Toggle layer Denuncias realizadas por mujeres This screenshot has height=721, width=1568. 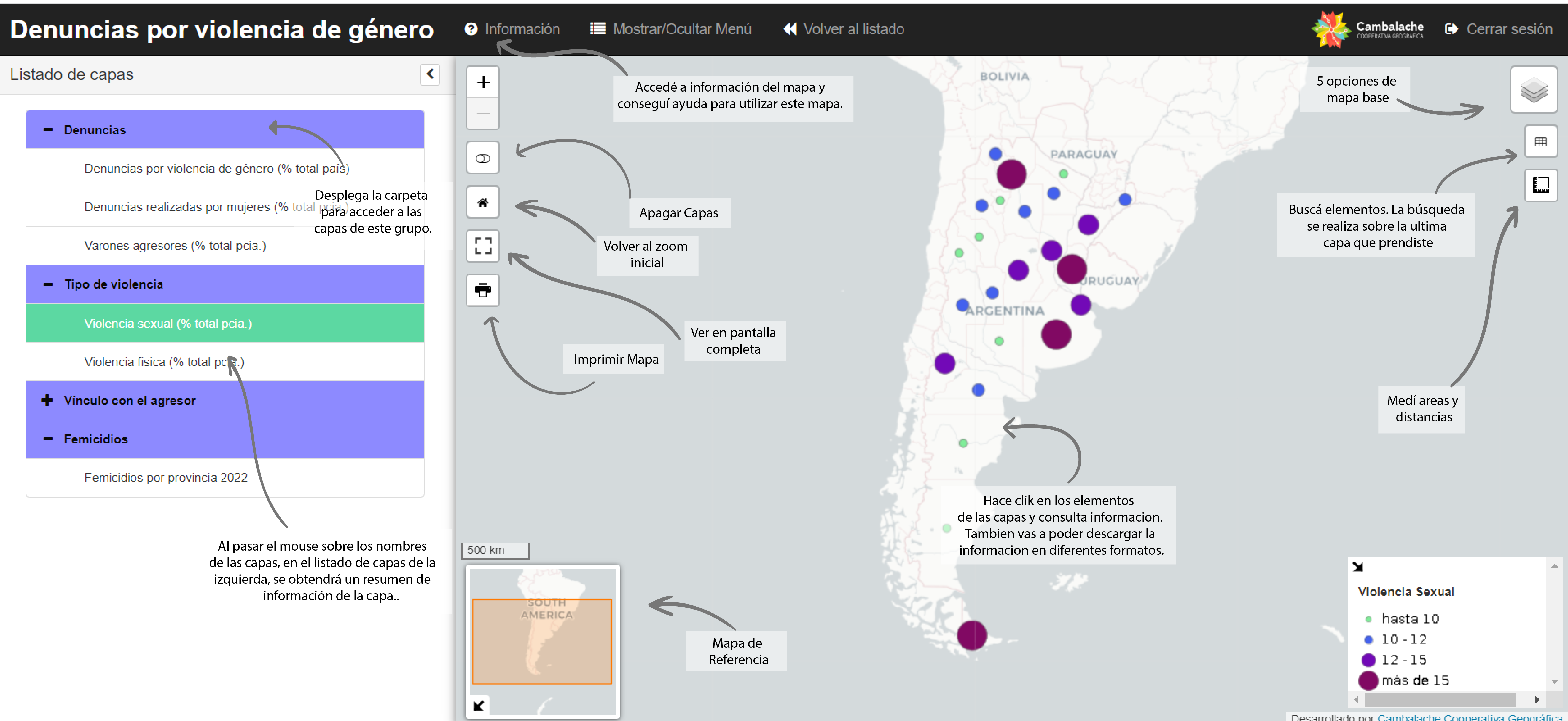(225, 207)
